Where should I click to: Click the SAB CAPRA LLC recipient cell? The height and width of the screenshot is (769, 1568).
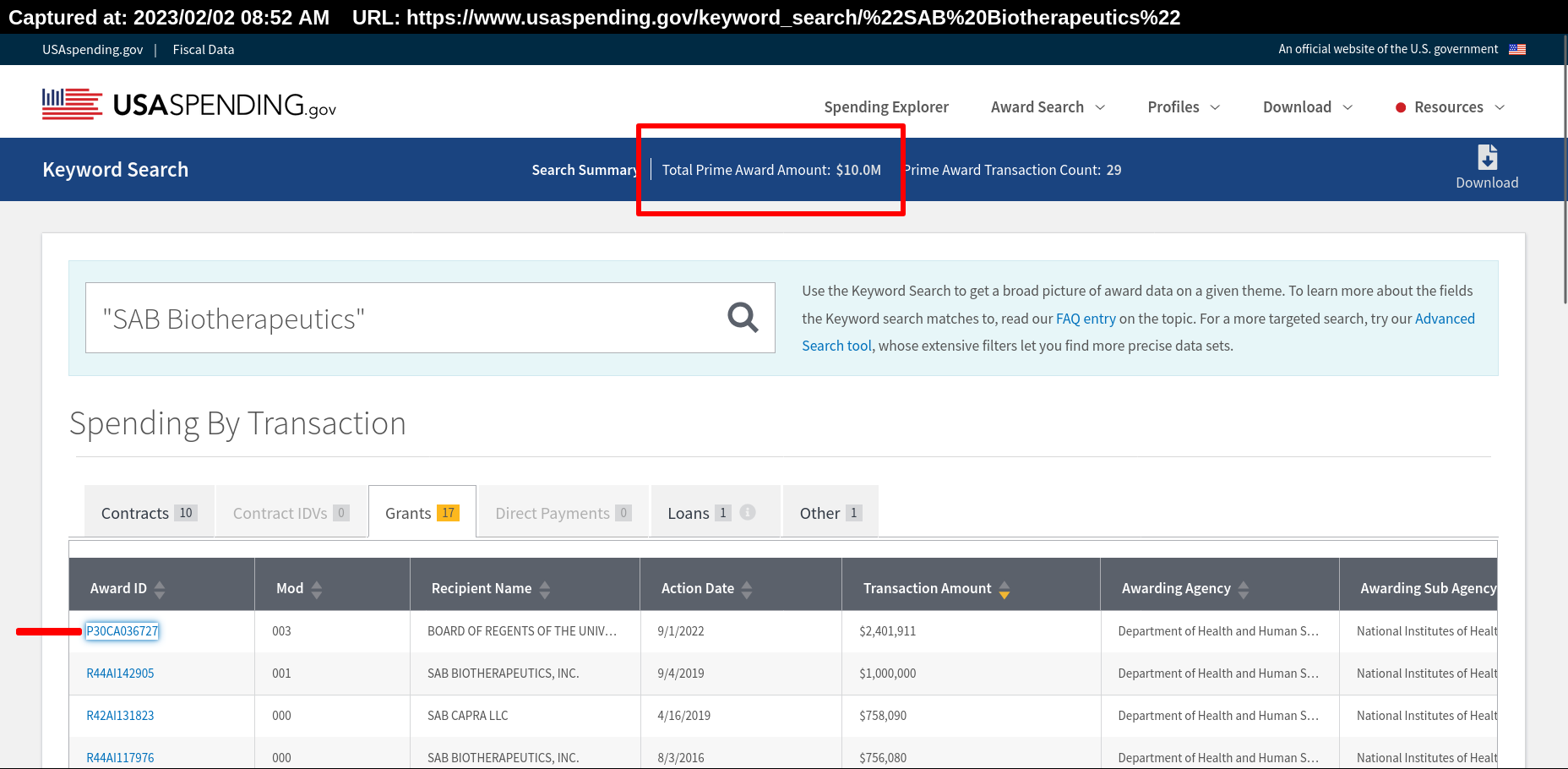point(525,716)
